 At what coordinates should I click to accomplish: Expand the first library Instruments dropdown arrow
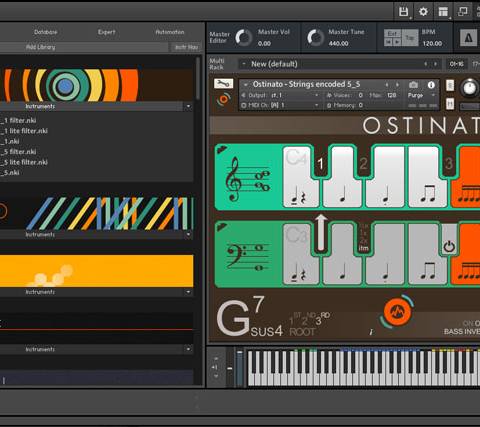click(188, 106)
